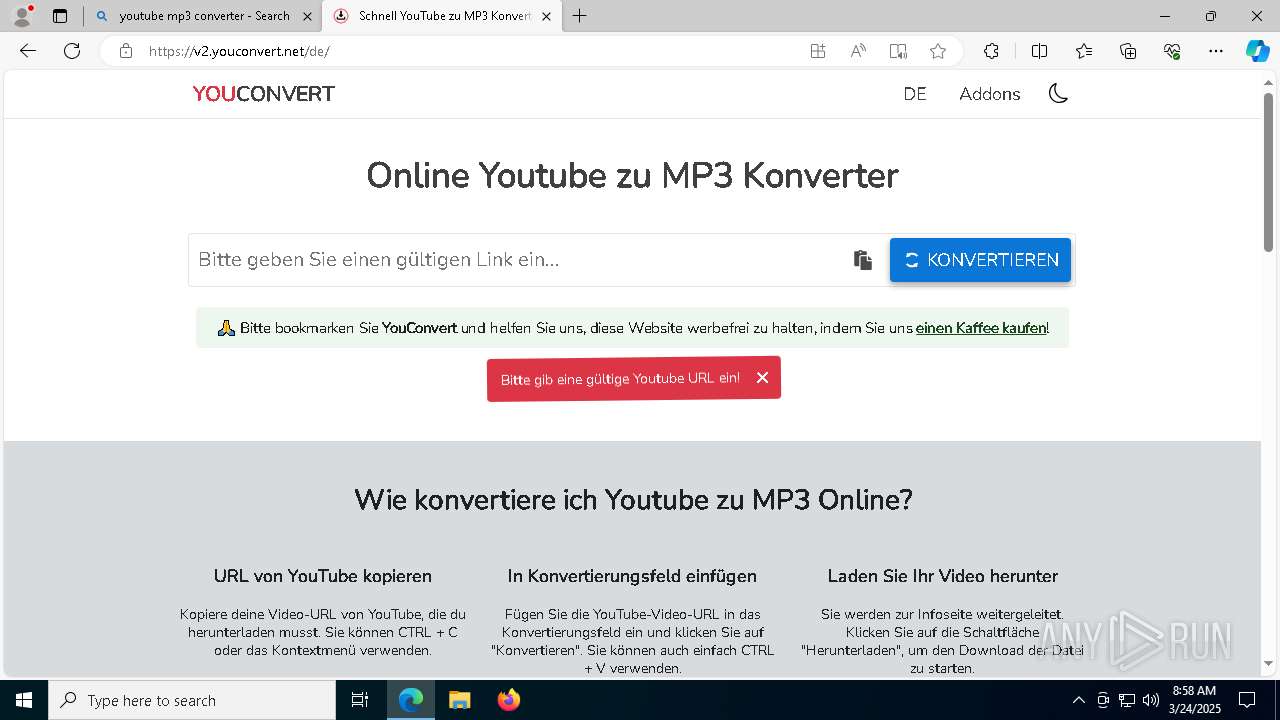Open Microsoft Edge taskbar icon
The width and height of the screenshot is (1280, 720).
411,700
